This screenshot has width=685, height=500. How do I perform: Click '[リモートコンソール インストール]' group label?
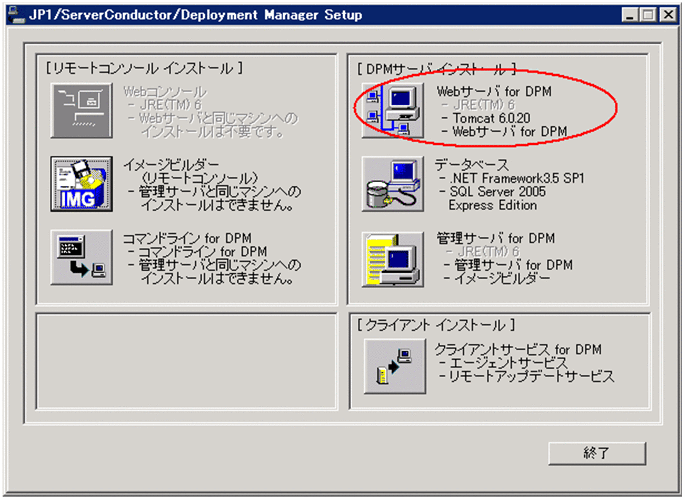[145, 69]
